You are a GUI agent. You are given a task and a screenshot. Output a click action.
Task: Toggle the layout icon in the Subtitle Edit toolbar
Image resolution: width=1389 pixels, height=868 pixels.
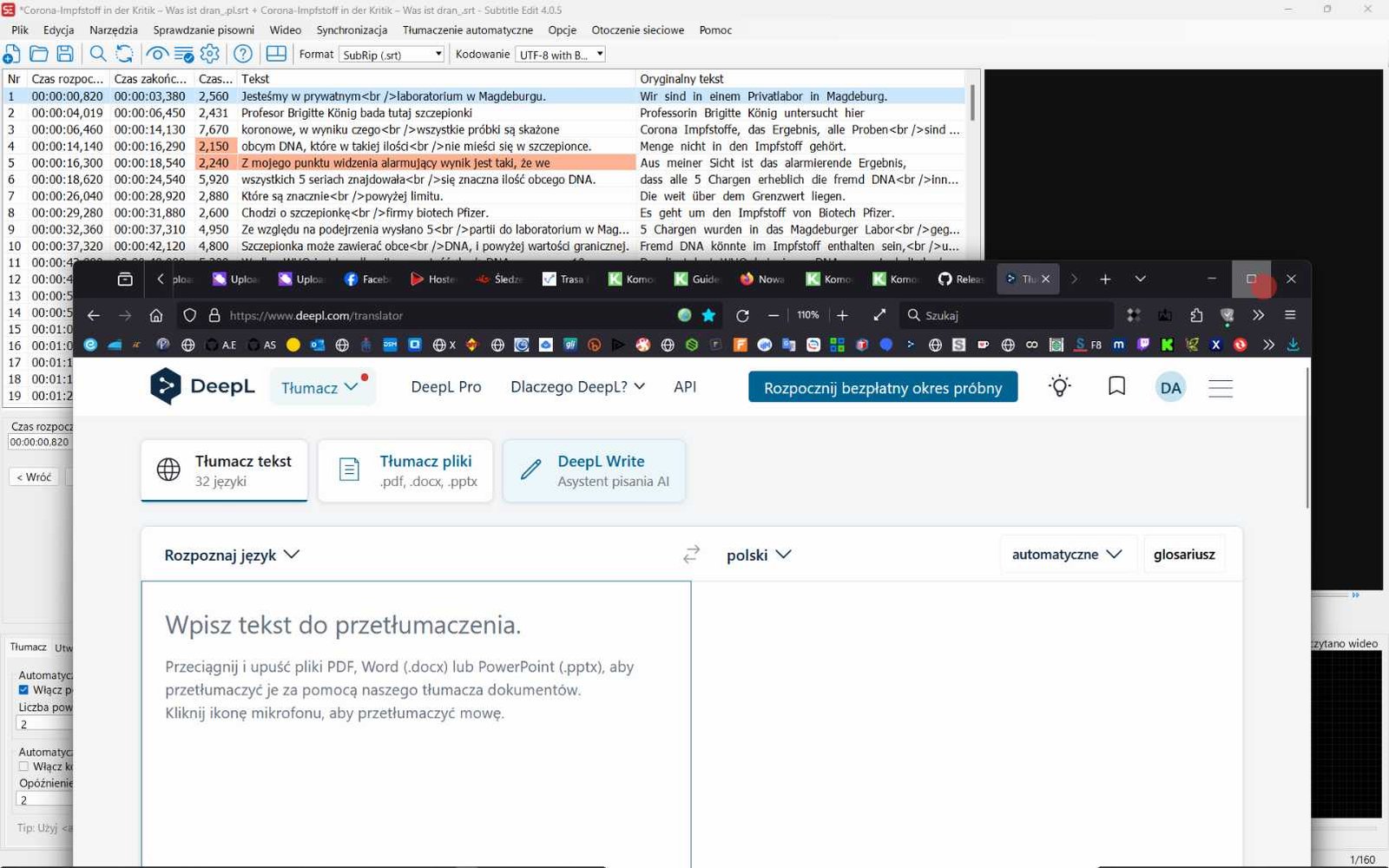(x=276, y=54)
